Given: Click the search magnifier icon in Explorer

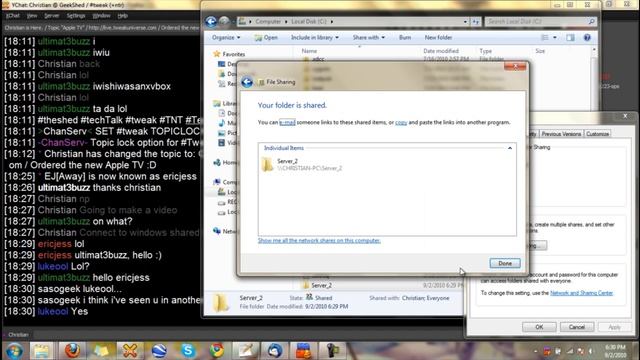Looking at the screenshot, I should (591, 21).
